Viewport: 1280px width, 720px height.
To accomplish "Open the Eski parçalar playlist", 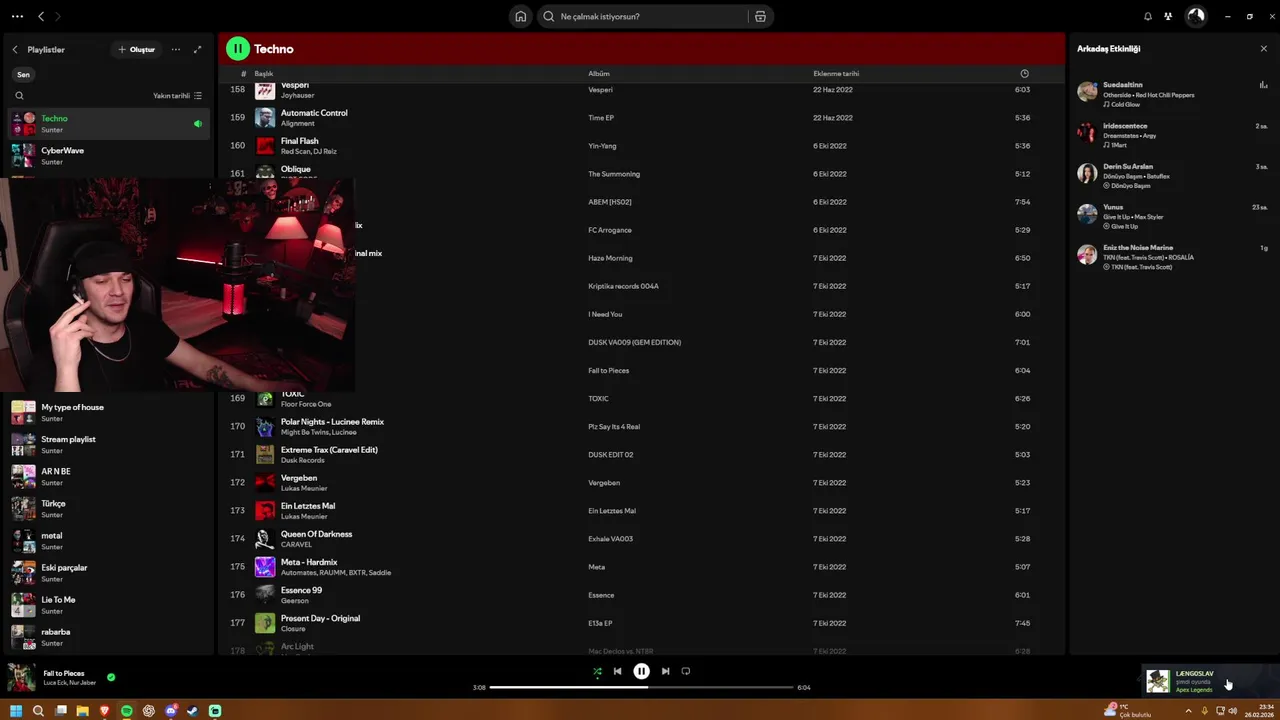I will point(108,572).
